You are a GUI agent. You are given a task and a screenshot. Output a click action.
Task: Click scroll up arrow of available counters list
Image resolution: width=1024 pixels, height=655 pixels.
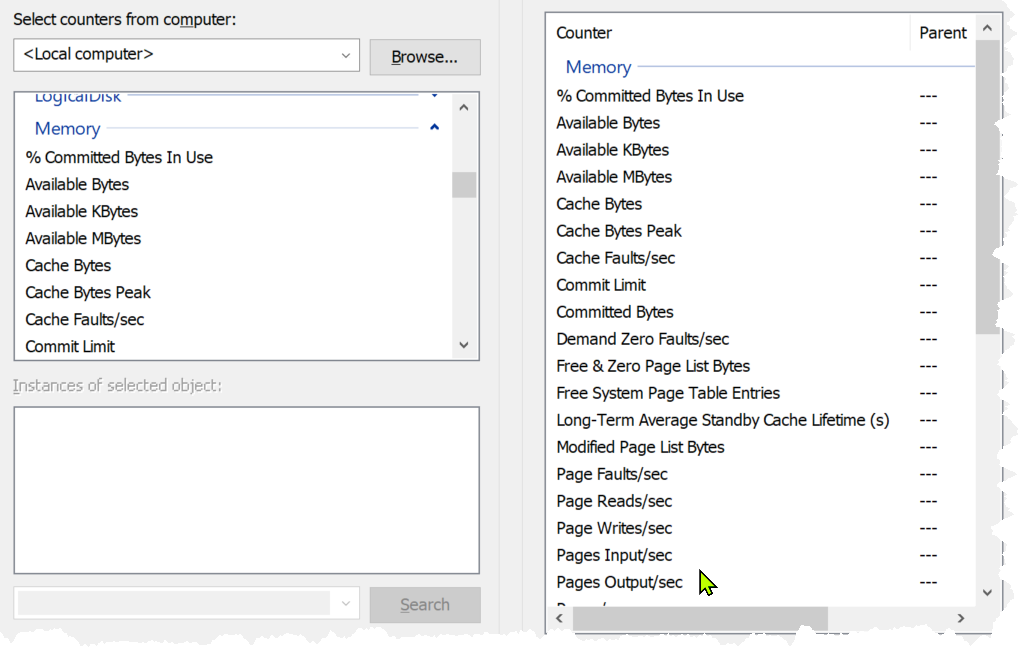point(464,107)
